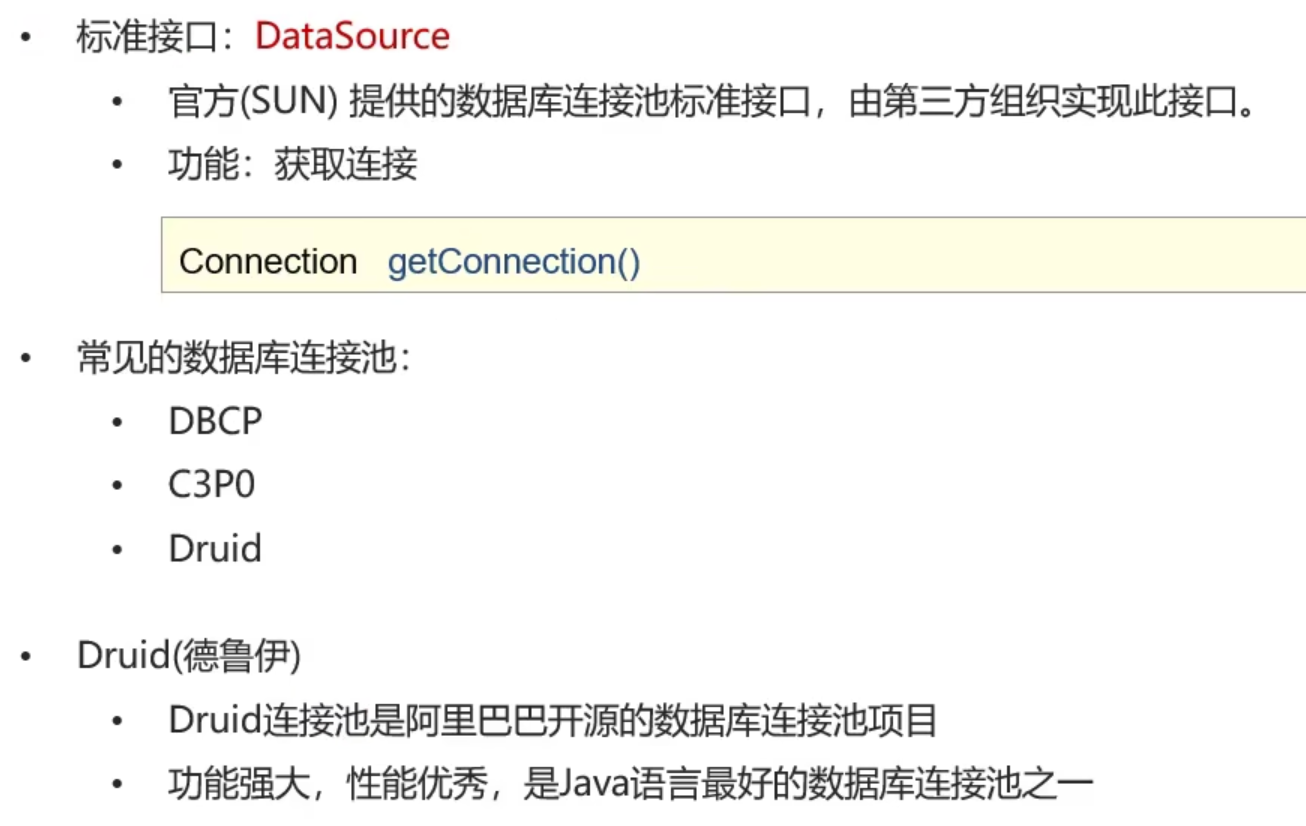Click bullet point beside 标准接口
Image resolution: width=1306 pixels, height=826 pixels.
point(27,38)
